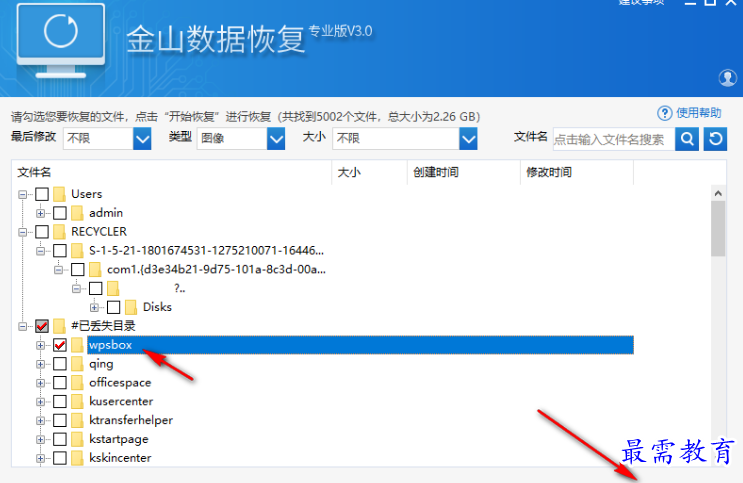The width and height of the screenshot is (743, 483).
Task: Click the file name search input field
Action: pos(614,139)
